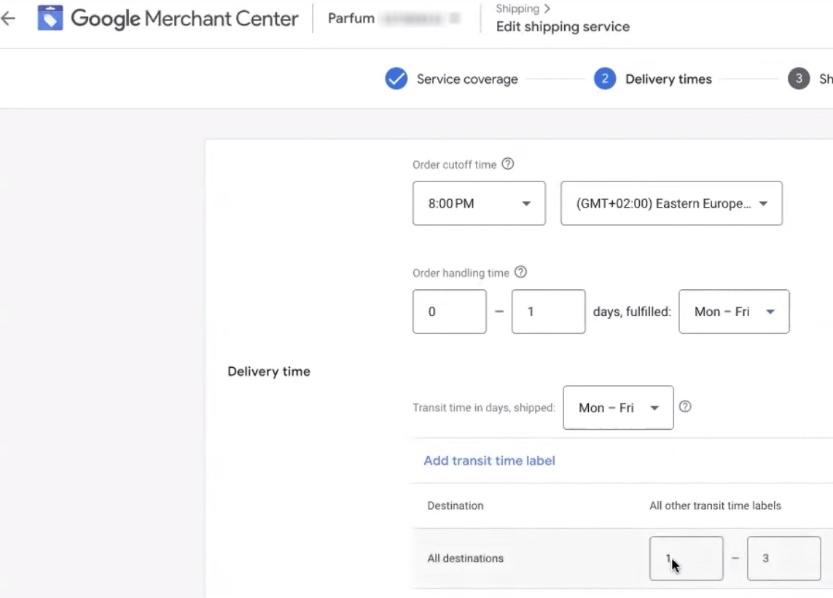This screenshot has height=598, width=833.
Task: Open the 8:00 PM cutoff time dropdown
Action: pos(478,203)
